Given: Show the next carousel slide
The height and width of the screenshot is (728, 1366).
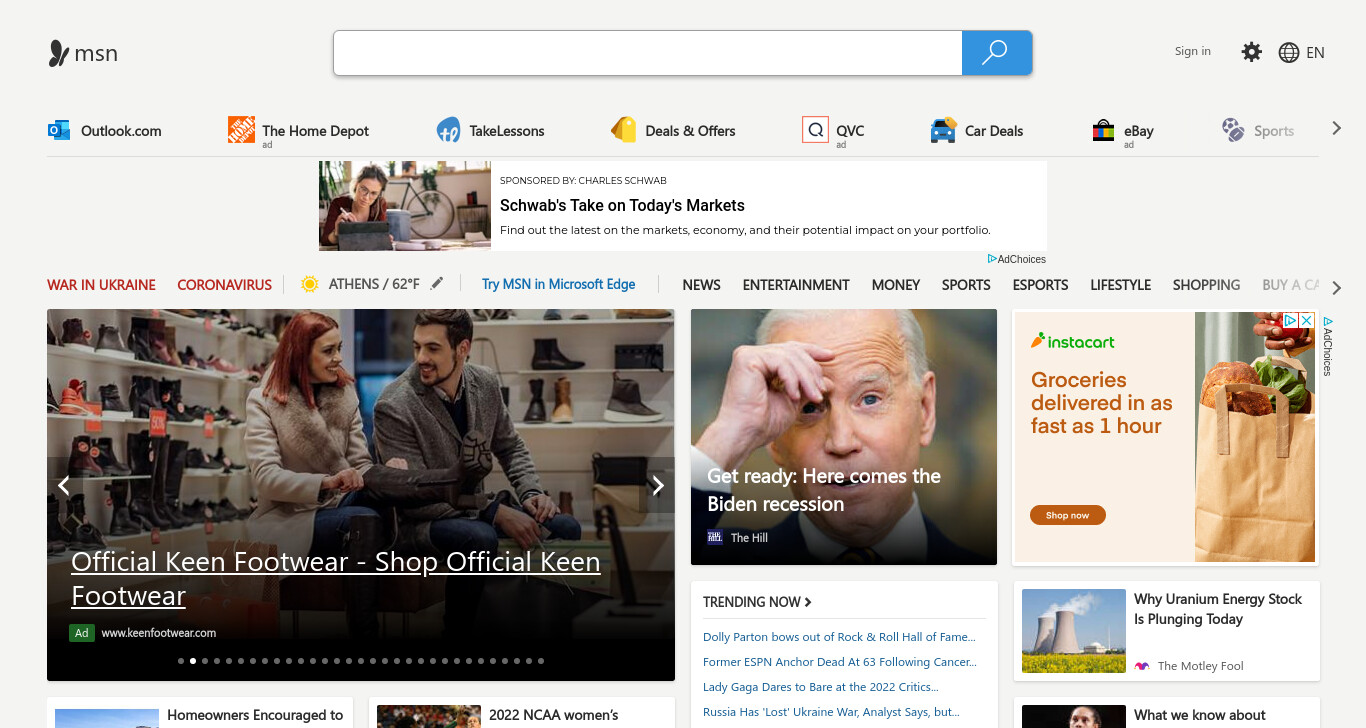Looking at the screenshot, I should pos(657,486).
